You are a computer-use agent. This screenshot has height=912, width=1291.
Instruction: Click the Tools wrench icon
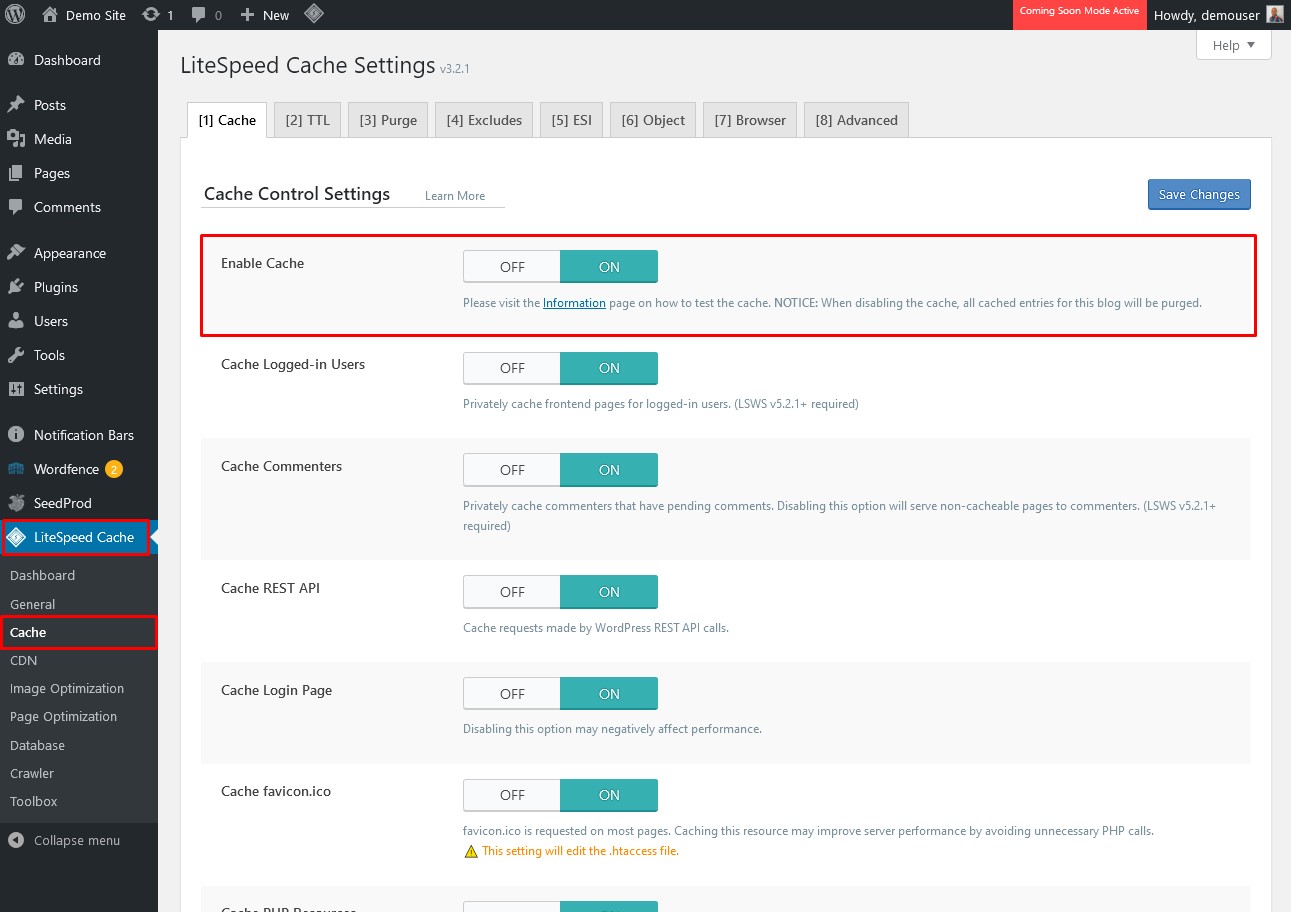click(x=16, y=355)
